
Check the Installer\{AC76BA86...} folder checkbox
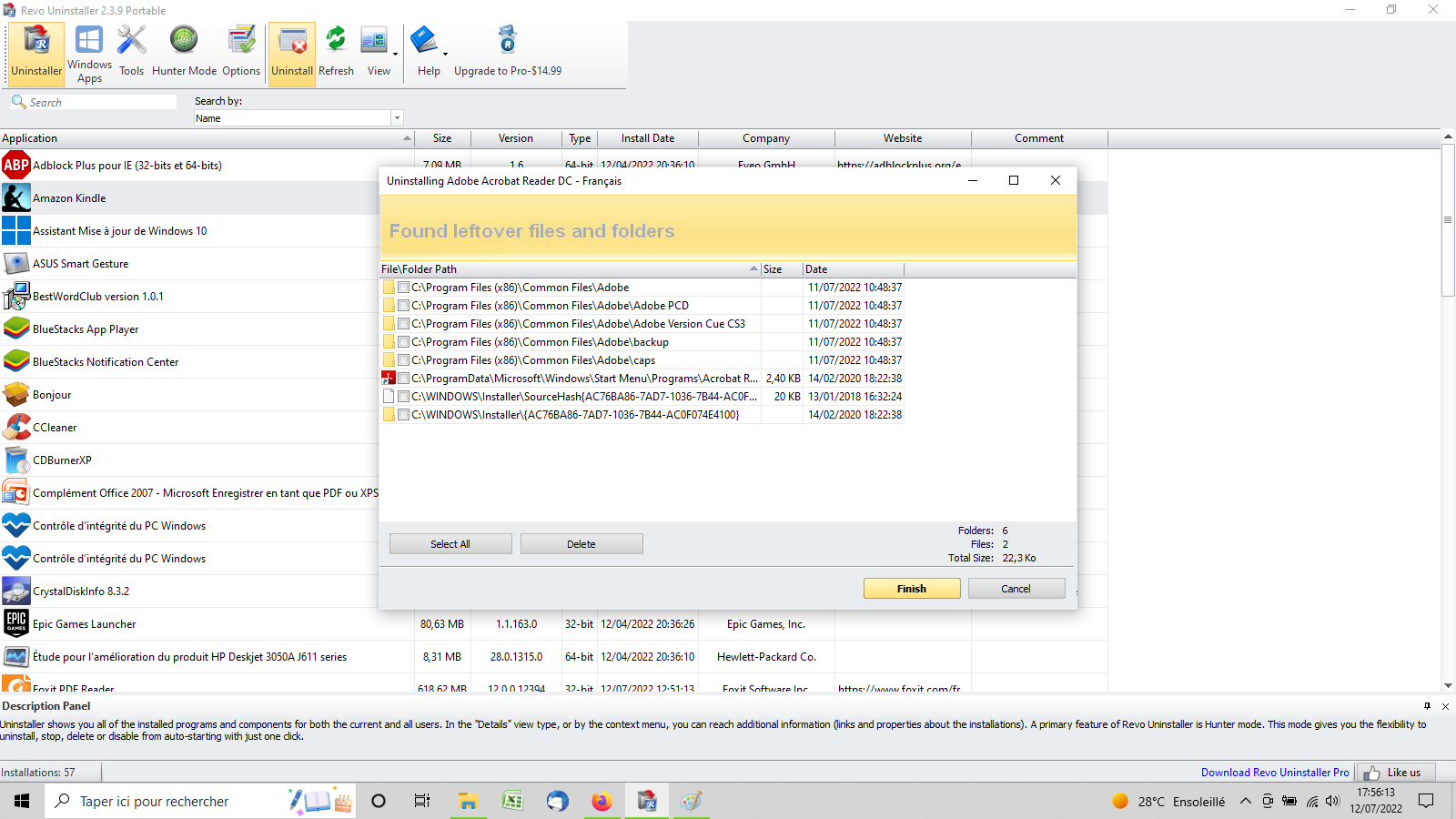coord(403,415)
